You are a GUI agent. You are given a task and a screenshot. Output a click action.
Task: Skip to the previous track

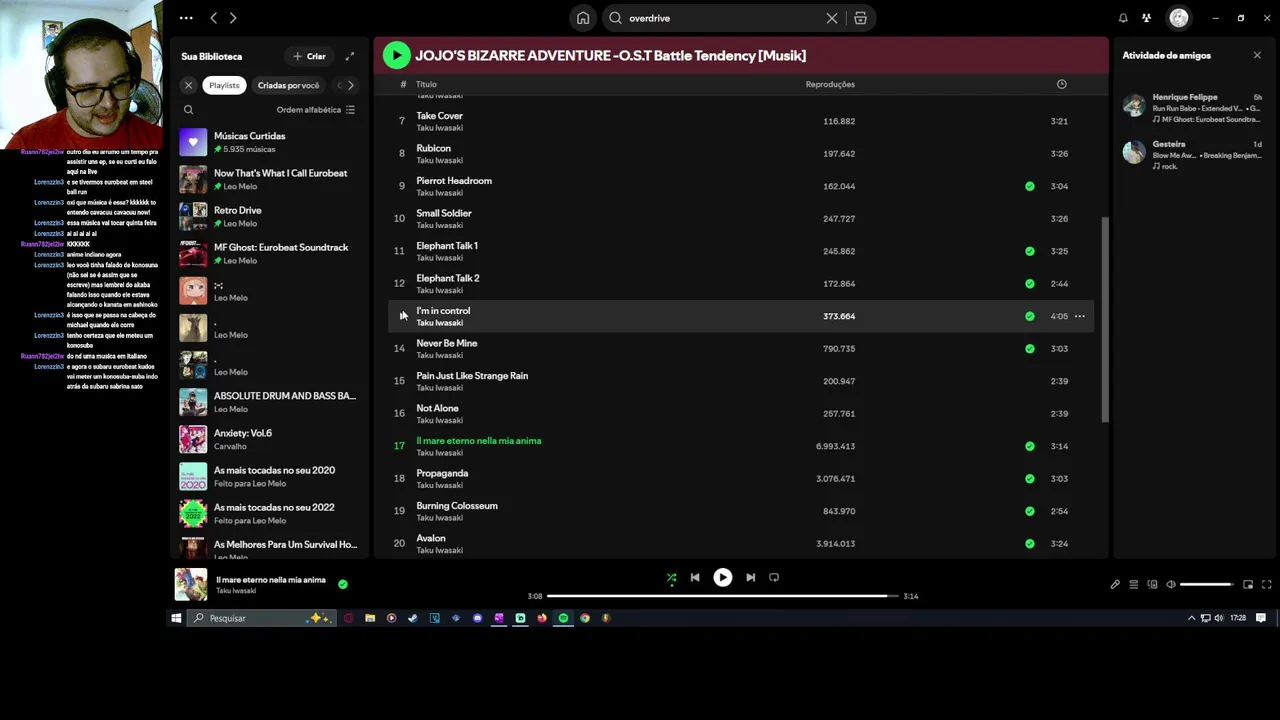695,577
